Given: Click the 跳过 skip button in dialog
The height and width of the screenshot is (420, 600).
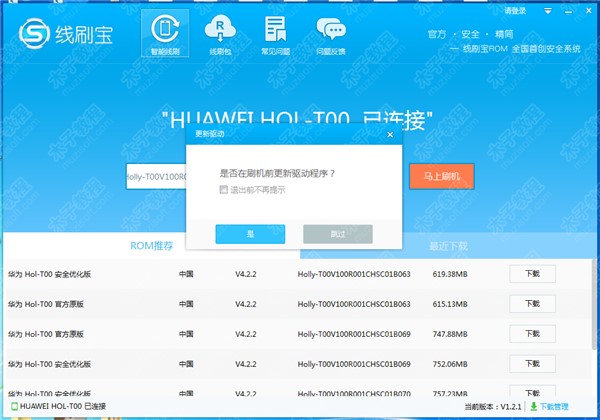Looking at the screenshot, I should click(338, 234).
